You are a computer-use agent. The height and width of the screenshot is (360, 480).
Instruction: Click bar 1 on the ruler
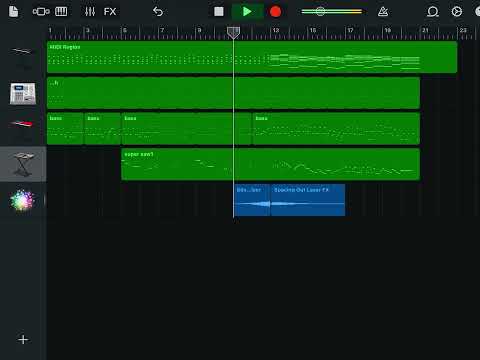pos(50,30)
